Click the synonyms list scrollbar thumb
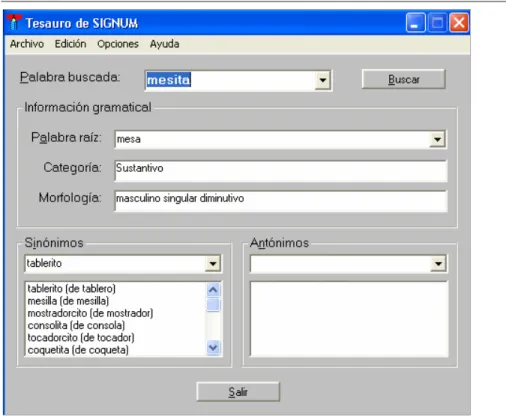506x417 pixels. point(213,305)
